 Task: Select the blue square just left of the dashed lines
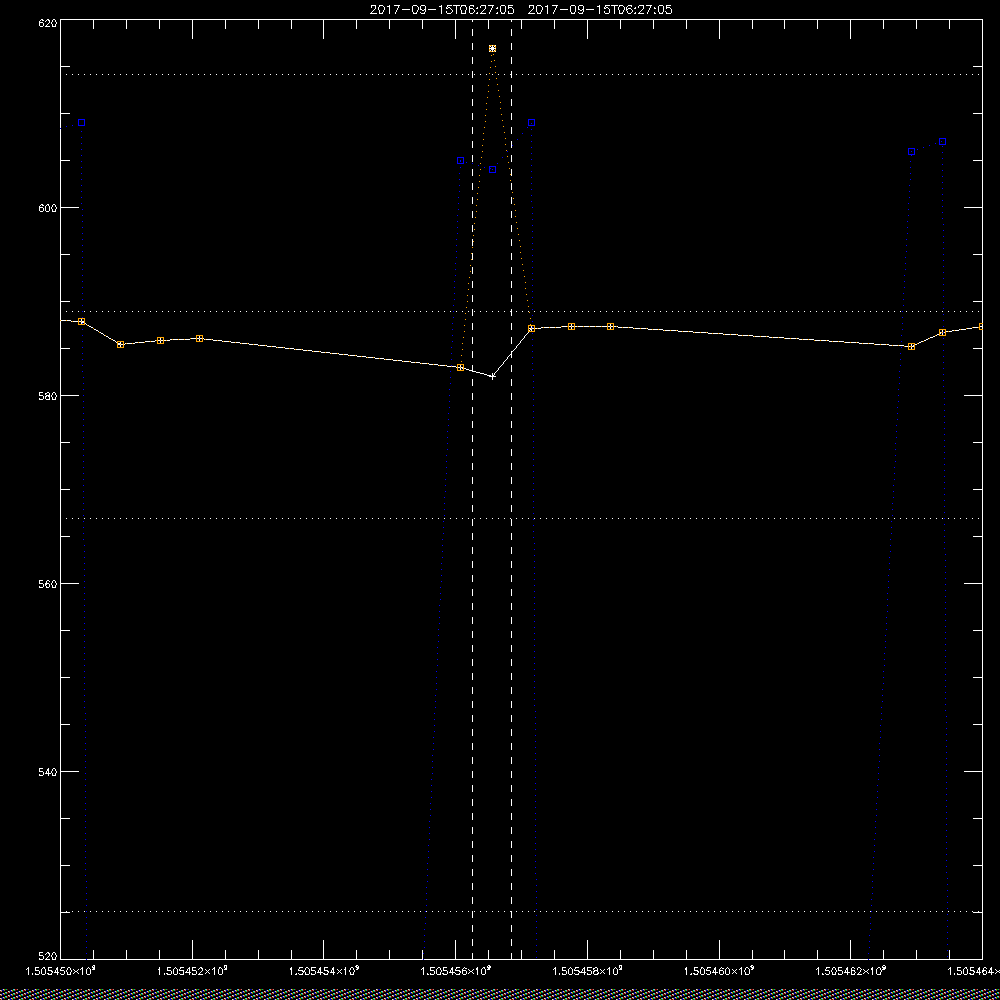[460, 161]
